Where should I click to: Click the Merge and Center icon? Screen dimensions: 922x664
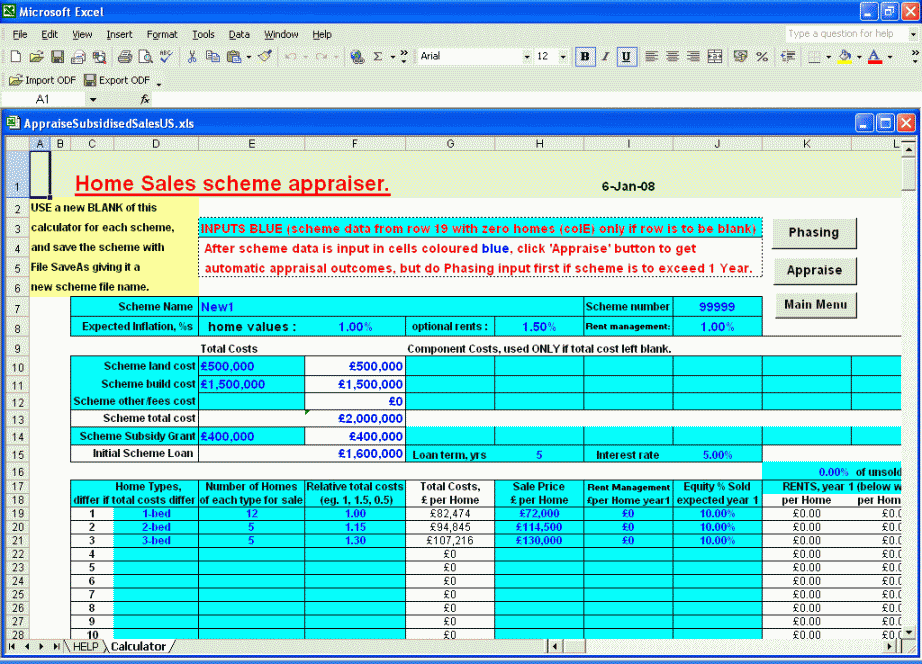pyautogui.click(x=715, y=56)
